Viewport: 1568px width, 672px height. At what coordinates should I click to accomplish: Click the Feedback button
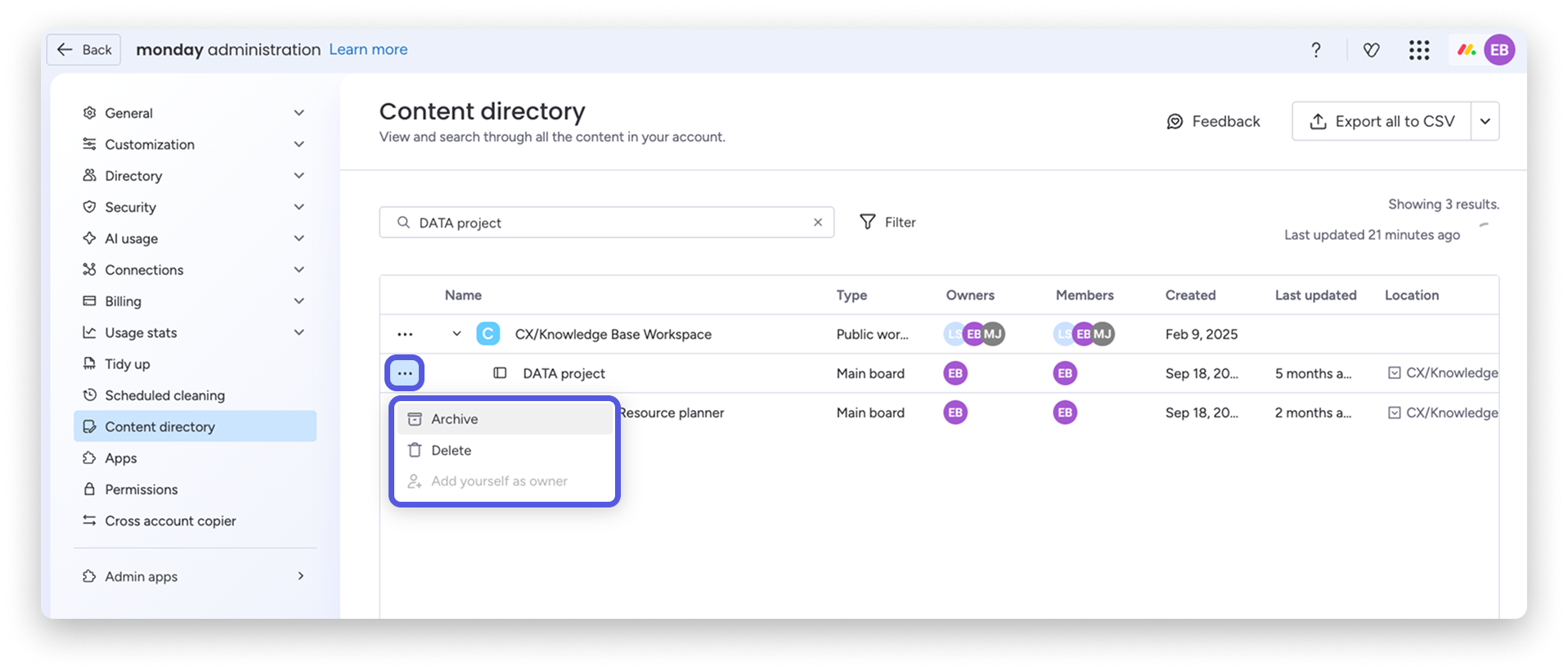[1213, 121]
